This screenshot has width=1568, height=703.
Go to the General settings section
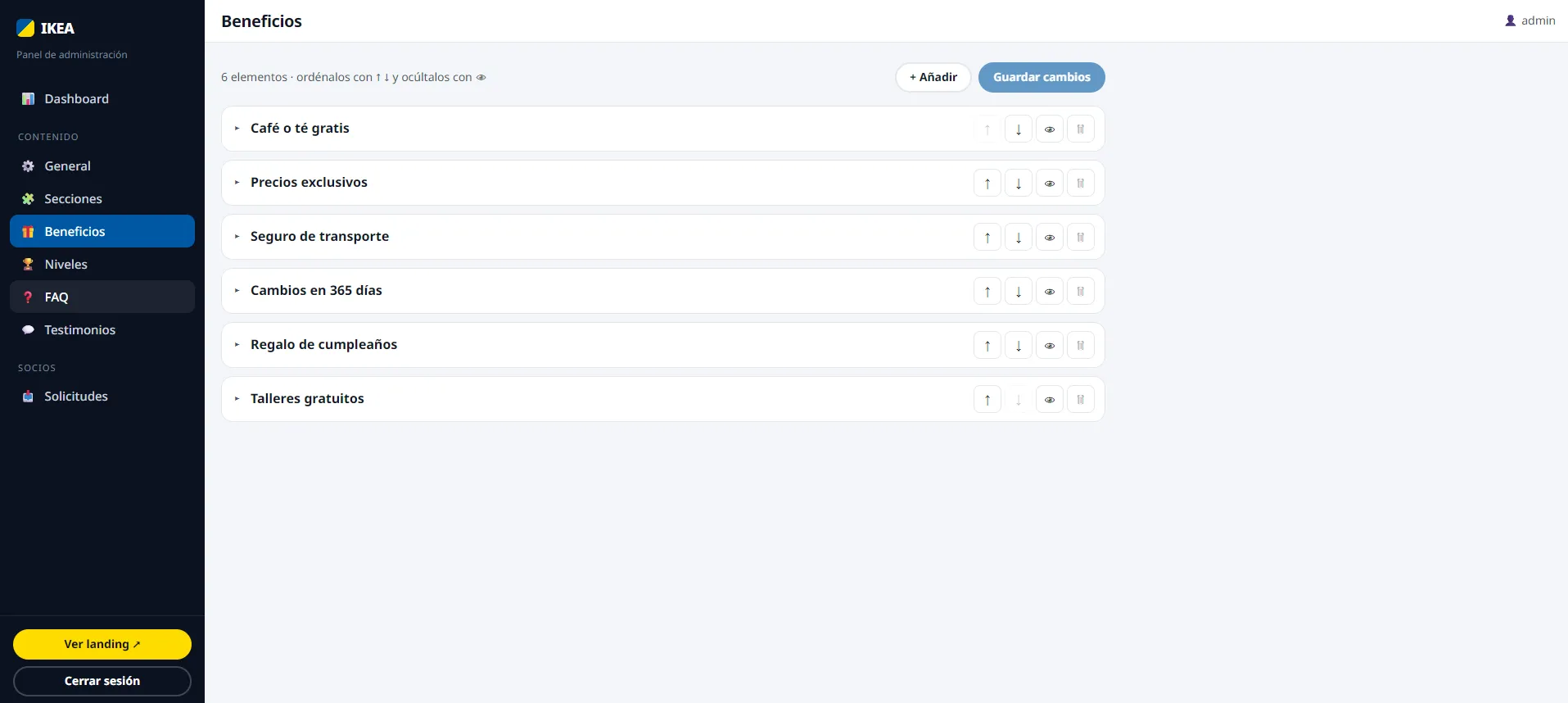coord(102,166)
